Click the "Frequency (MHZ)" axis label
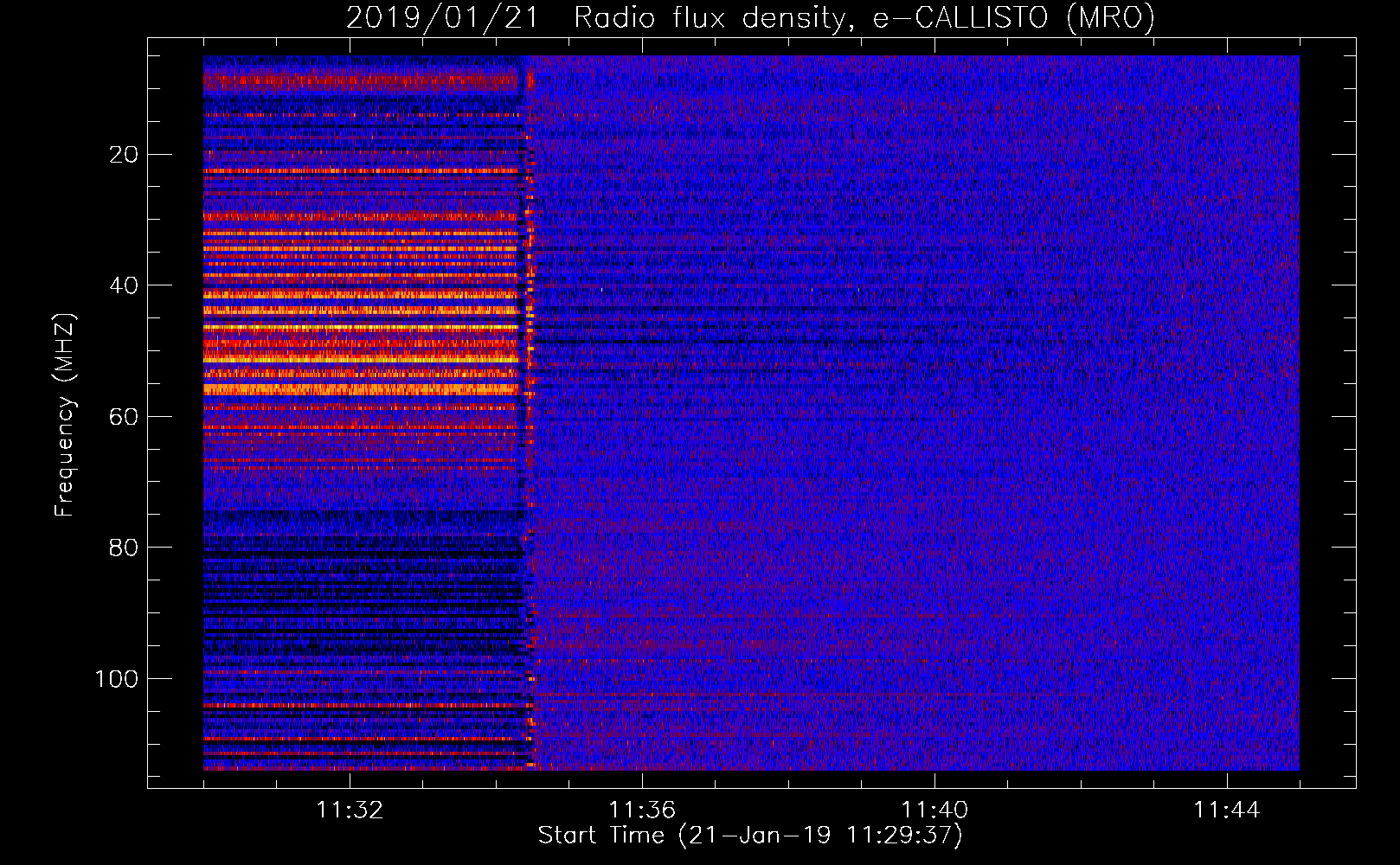Image resolution: width=1400 pixels, height=865 pixels. (65, 414)
